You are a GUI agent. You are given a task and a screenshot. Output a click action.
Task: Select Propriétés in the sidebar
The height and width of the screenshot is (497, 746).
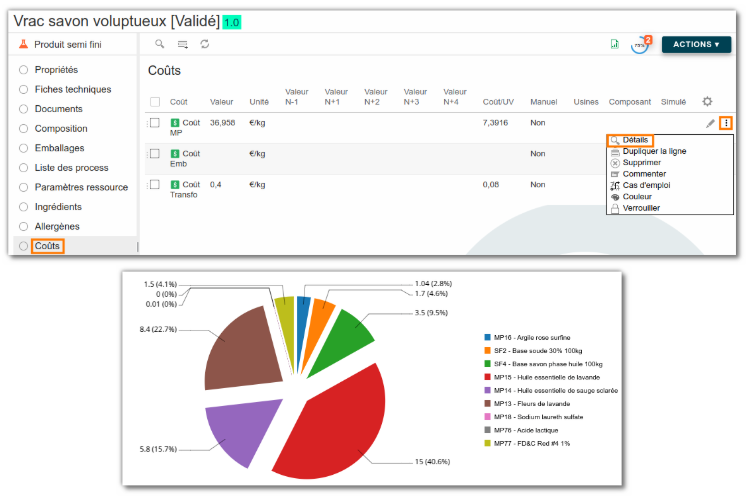[x=56, y=70]
